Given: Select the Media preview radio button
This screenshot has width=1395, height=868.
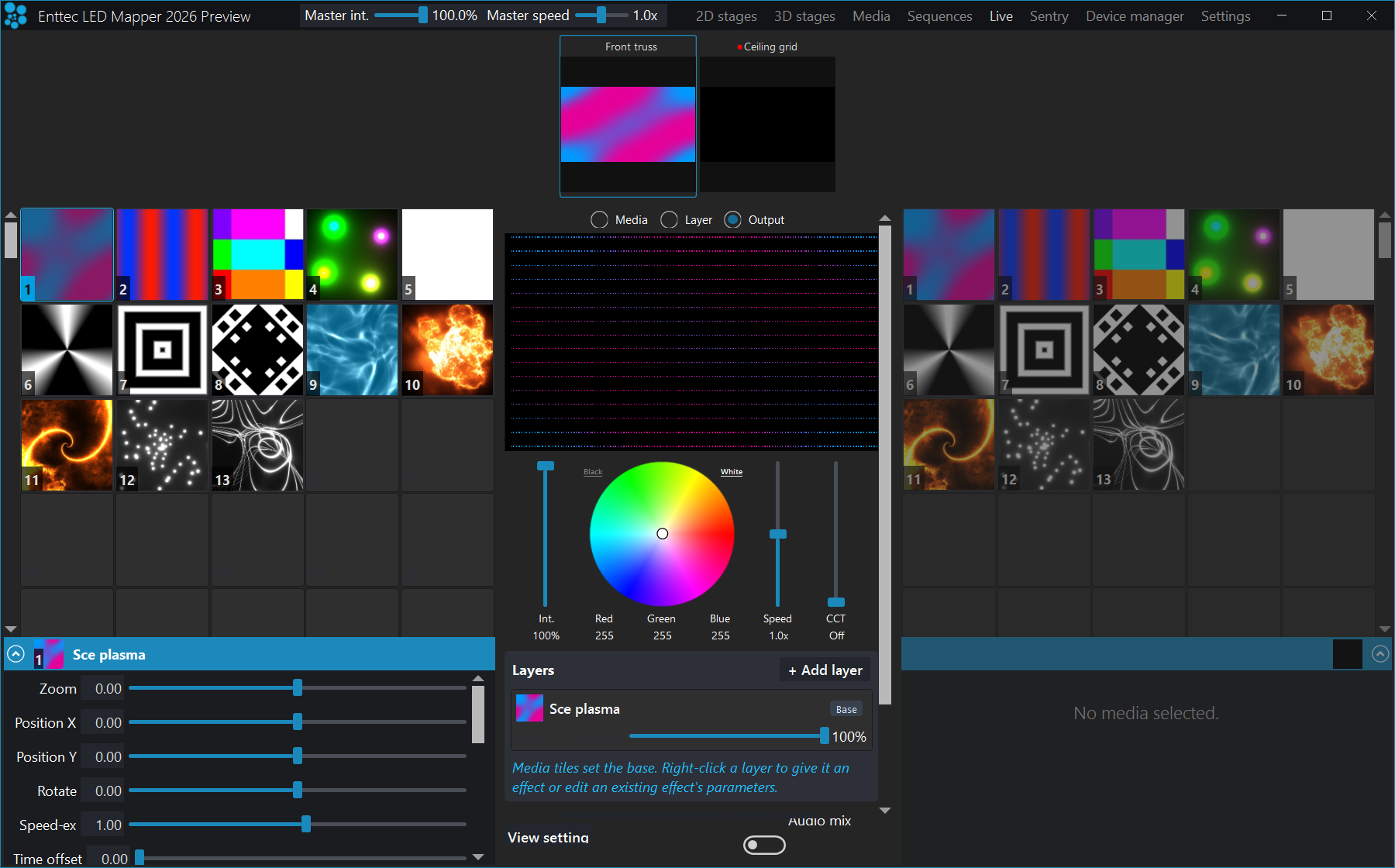Looking at the screenshot, I should [599, 220].
